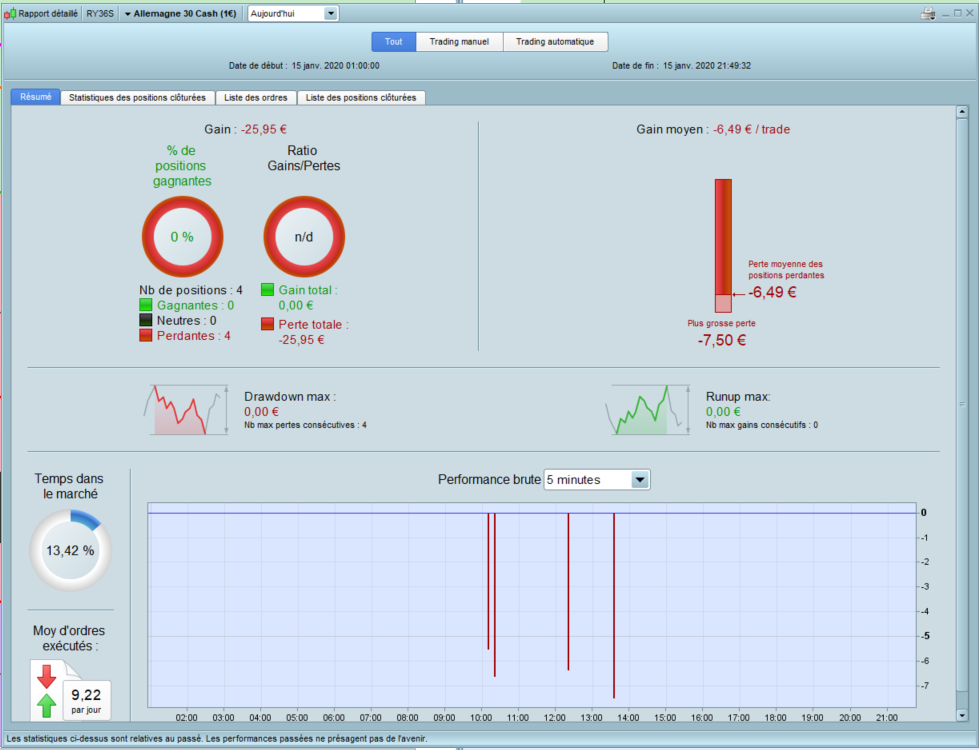Click the Temps dans le marché donut gauge
This screenshot has width=979, height=750.
pyautogui.click(x=70, y=550)
